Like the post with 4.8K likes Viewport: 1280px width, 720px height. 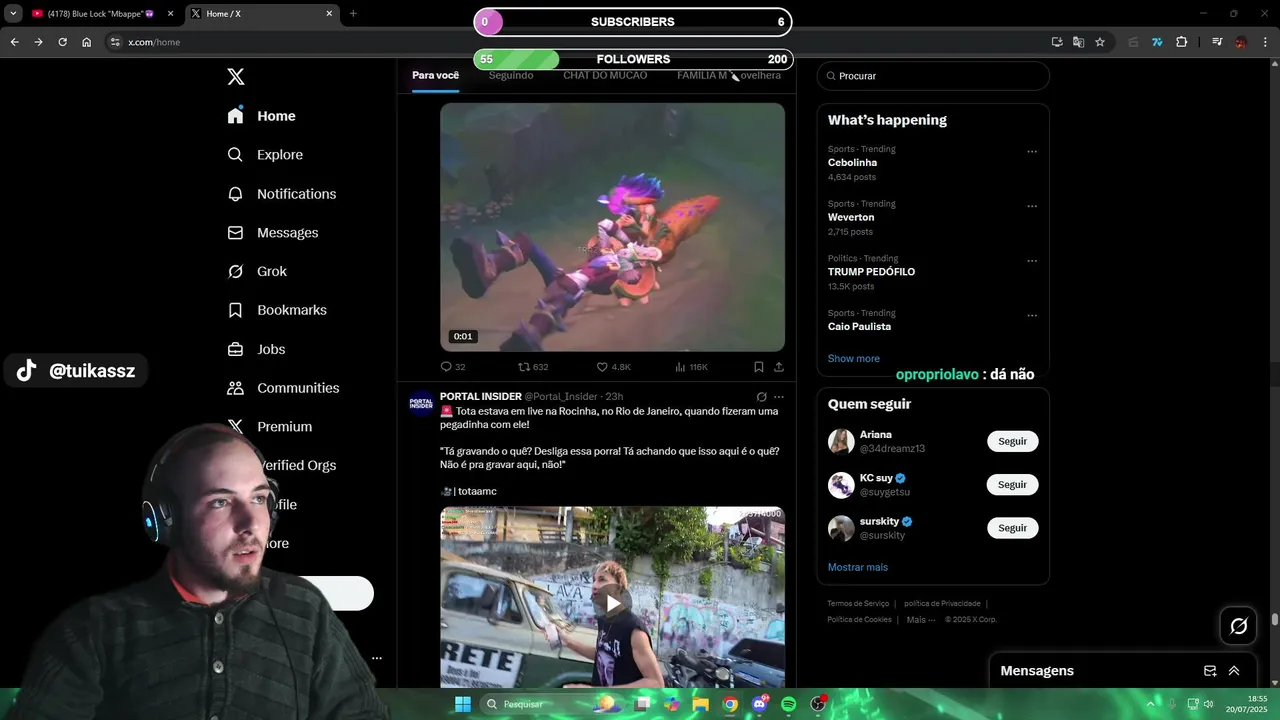click(613, 367)
